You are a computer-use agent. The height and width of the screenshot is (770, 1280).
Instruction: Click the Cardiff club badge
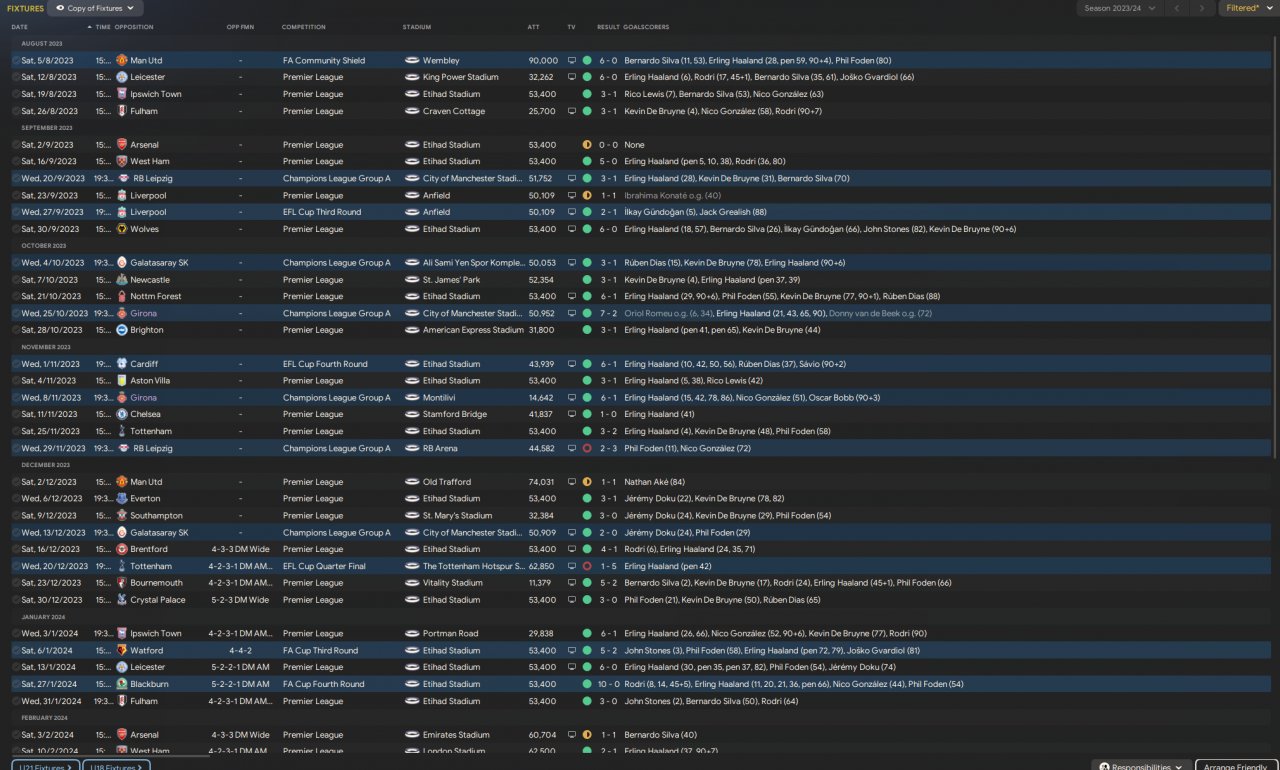pyautogui.click(x=122, y=364)
